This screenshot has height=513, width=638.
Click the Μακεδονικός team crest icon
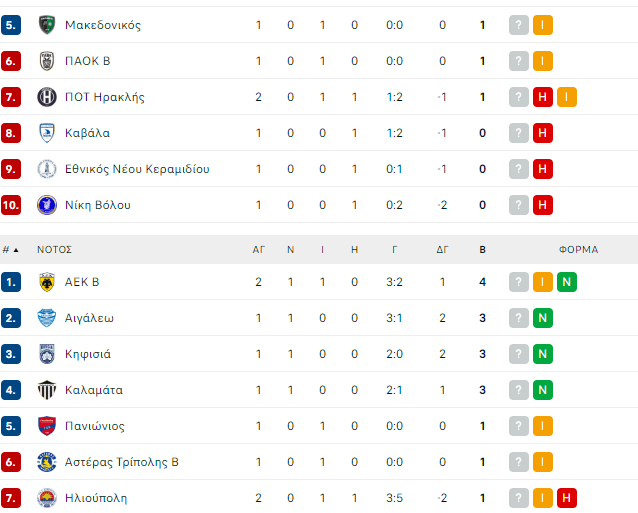[x=46, y=25]
